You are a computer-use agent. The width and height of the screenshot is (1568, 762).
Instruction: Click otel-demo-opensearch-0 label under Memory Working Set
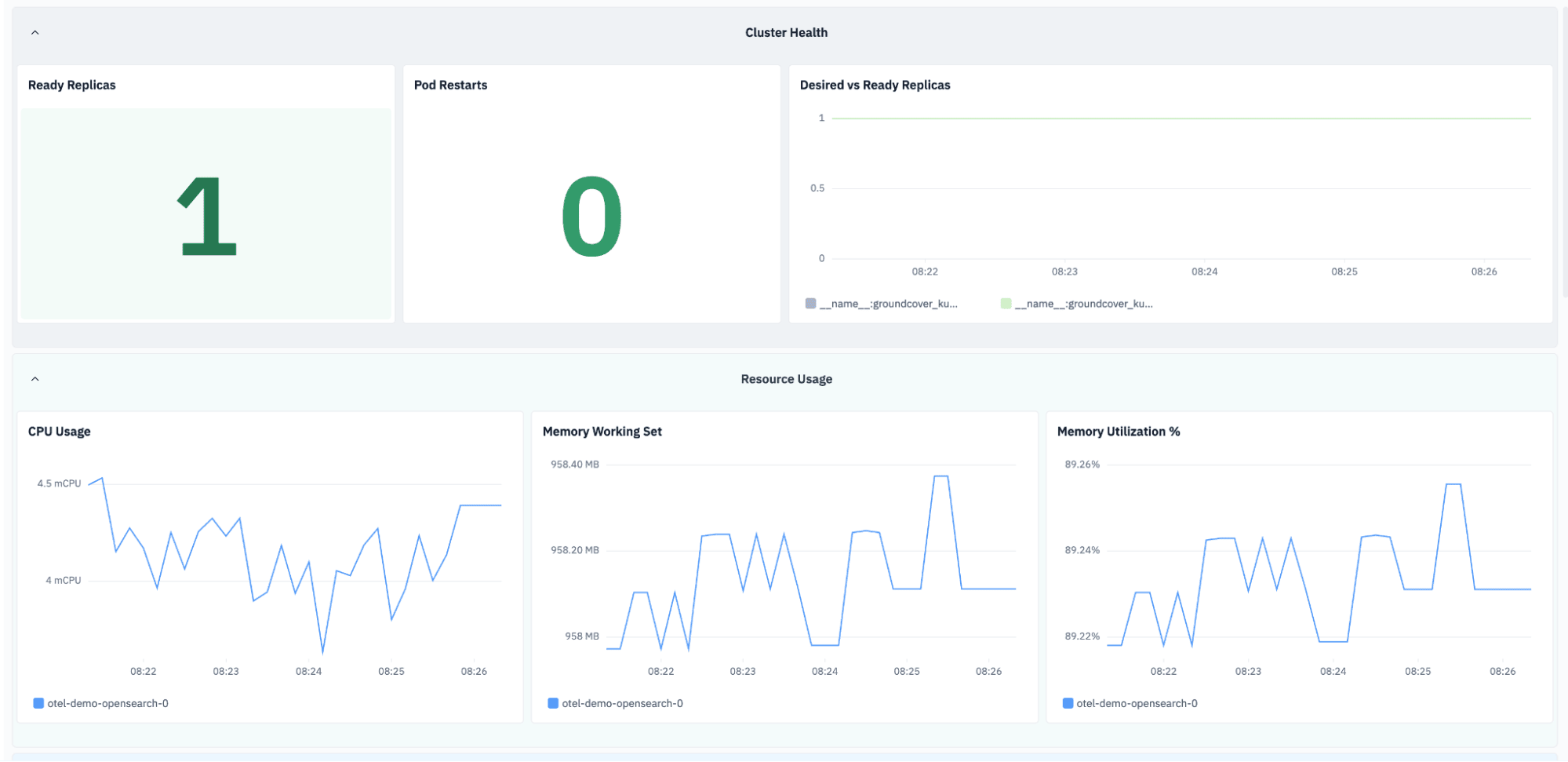(x=622, y=703)
